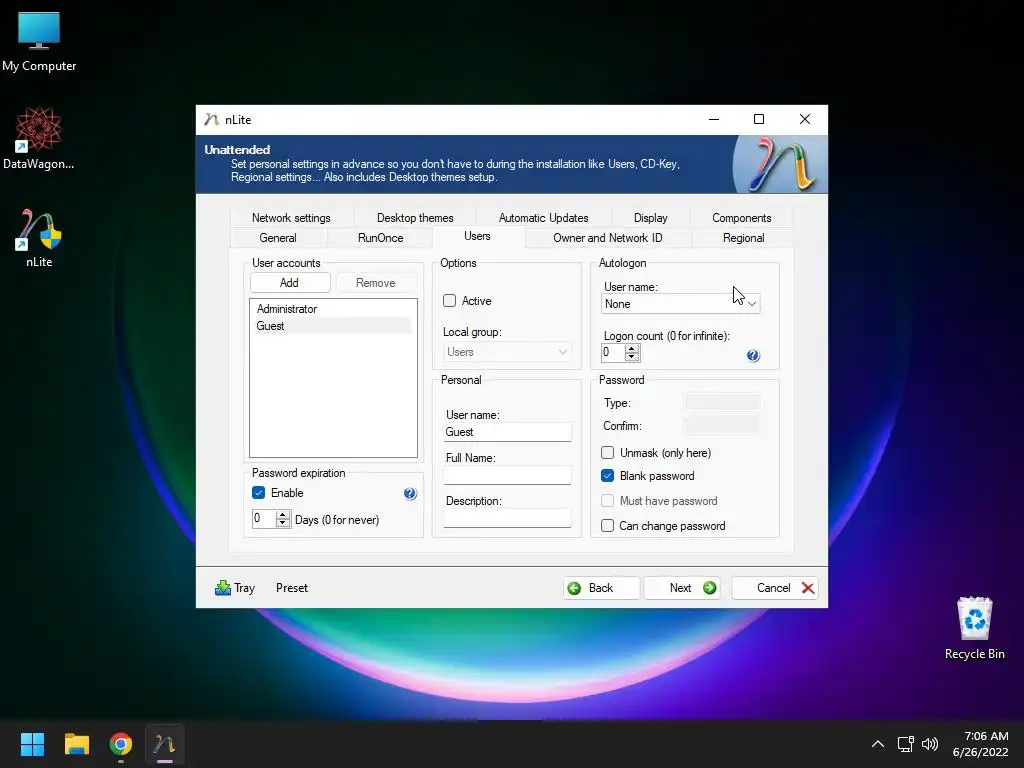Select the nLite taskbar icon
Viewport: 1024px width, 768px height.
(x=165, y=744)
